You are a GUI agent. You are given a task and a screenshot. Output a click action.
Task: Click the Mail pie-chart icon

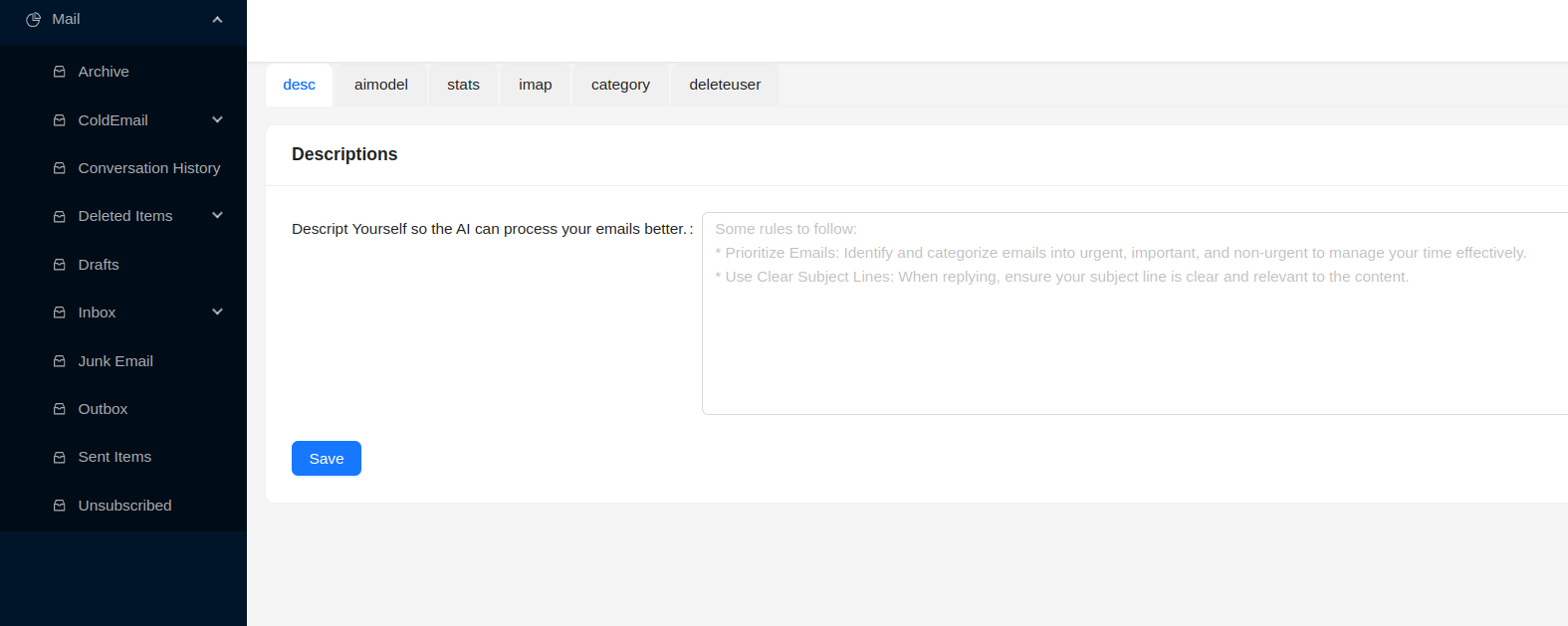tap(33, 20)
